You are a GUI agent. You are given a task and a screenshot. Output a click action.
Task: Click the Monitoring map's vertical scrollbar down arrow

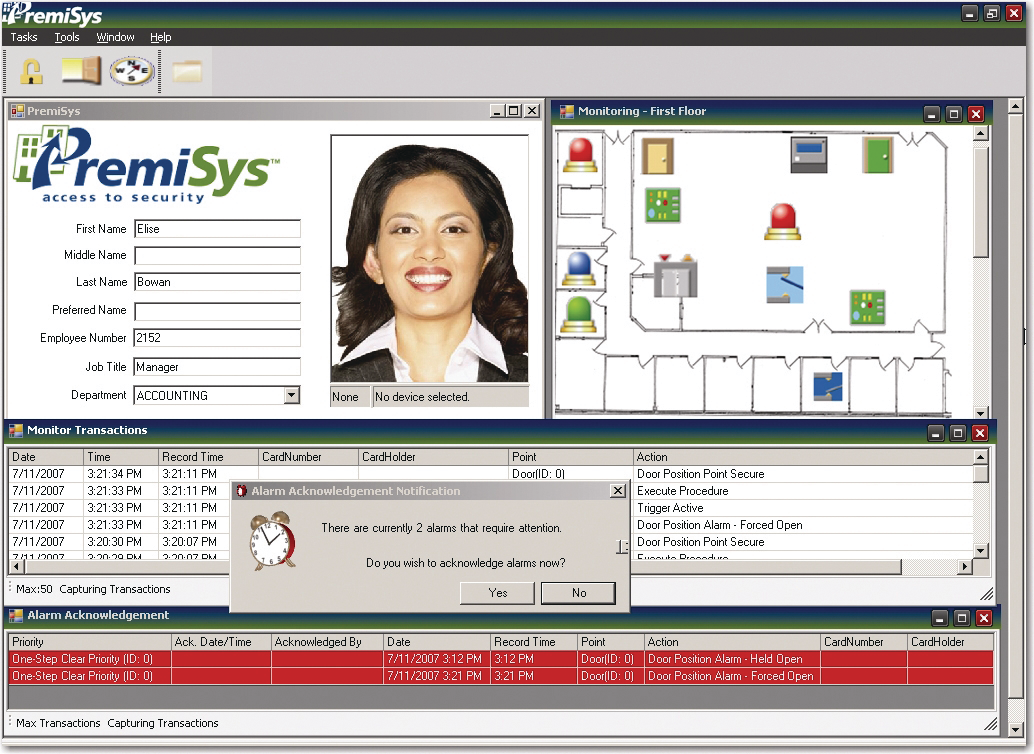981,412
